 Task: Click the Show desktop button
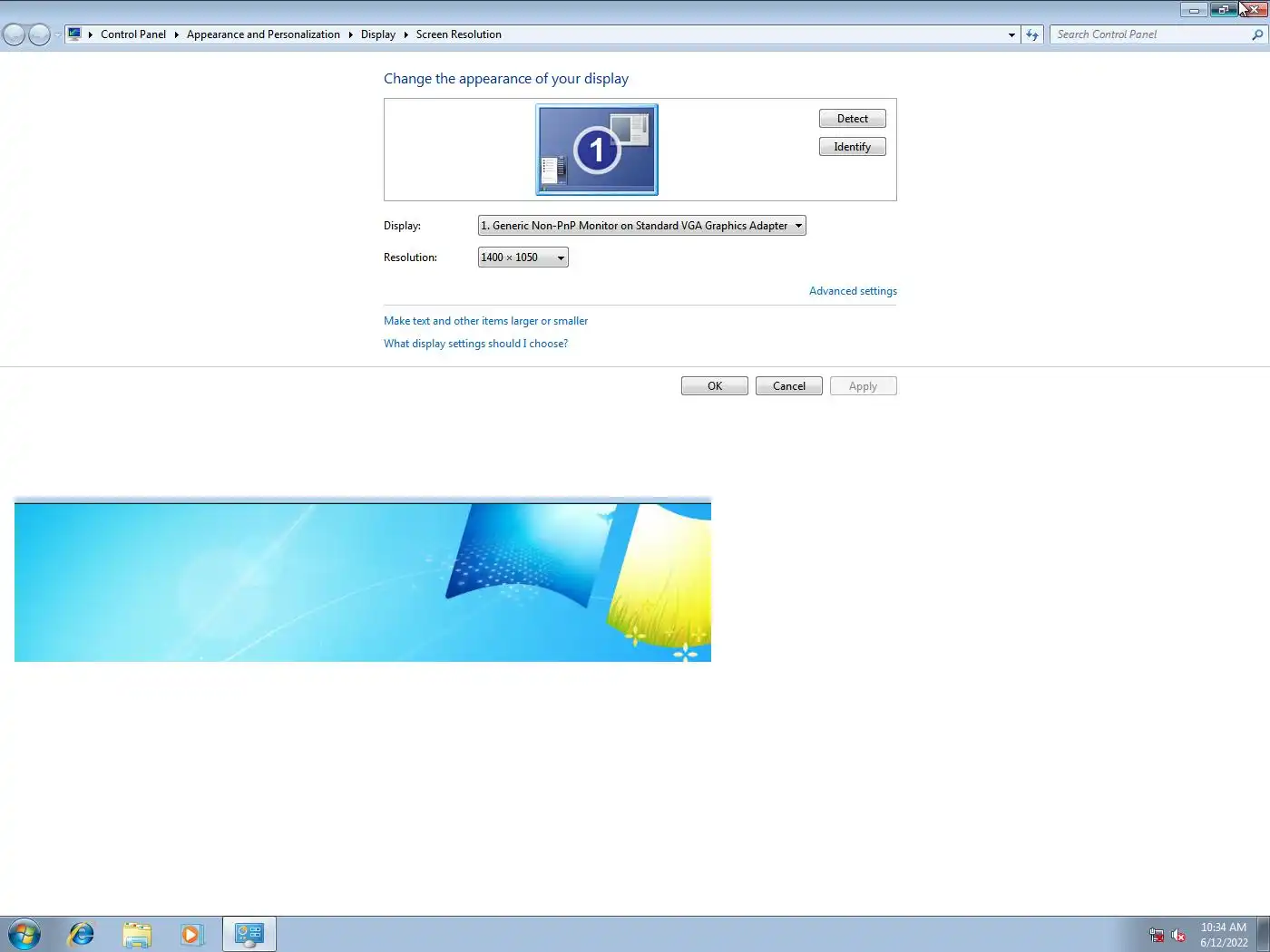click(1263, 934)
